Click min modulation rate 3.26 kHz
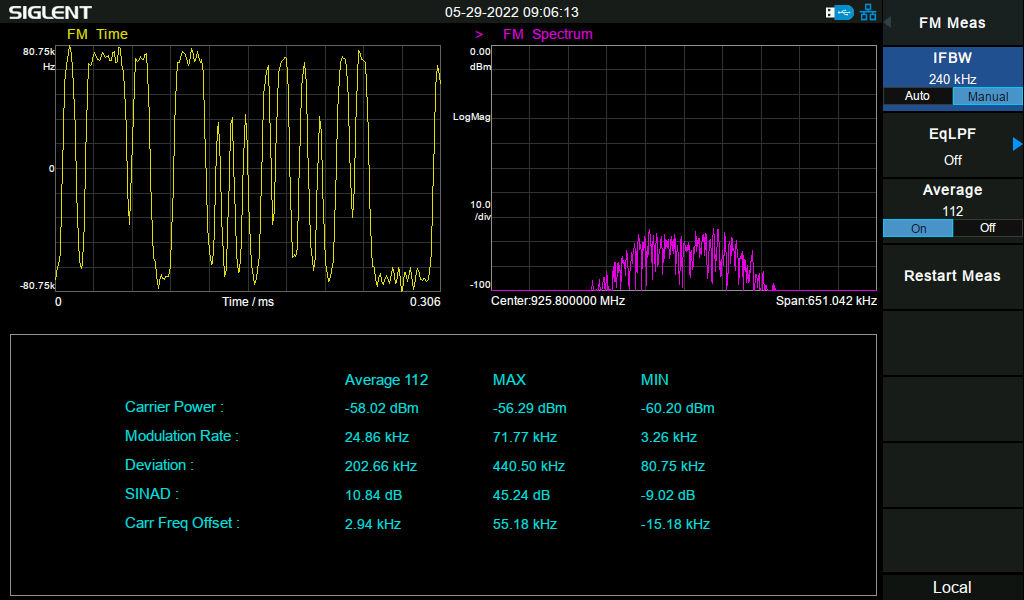Screen dimensions: 1024x600 [669, 437]
